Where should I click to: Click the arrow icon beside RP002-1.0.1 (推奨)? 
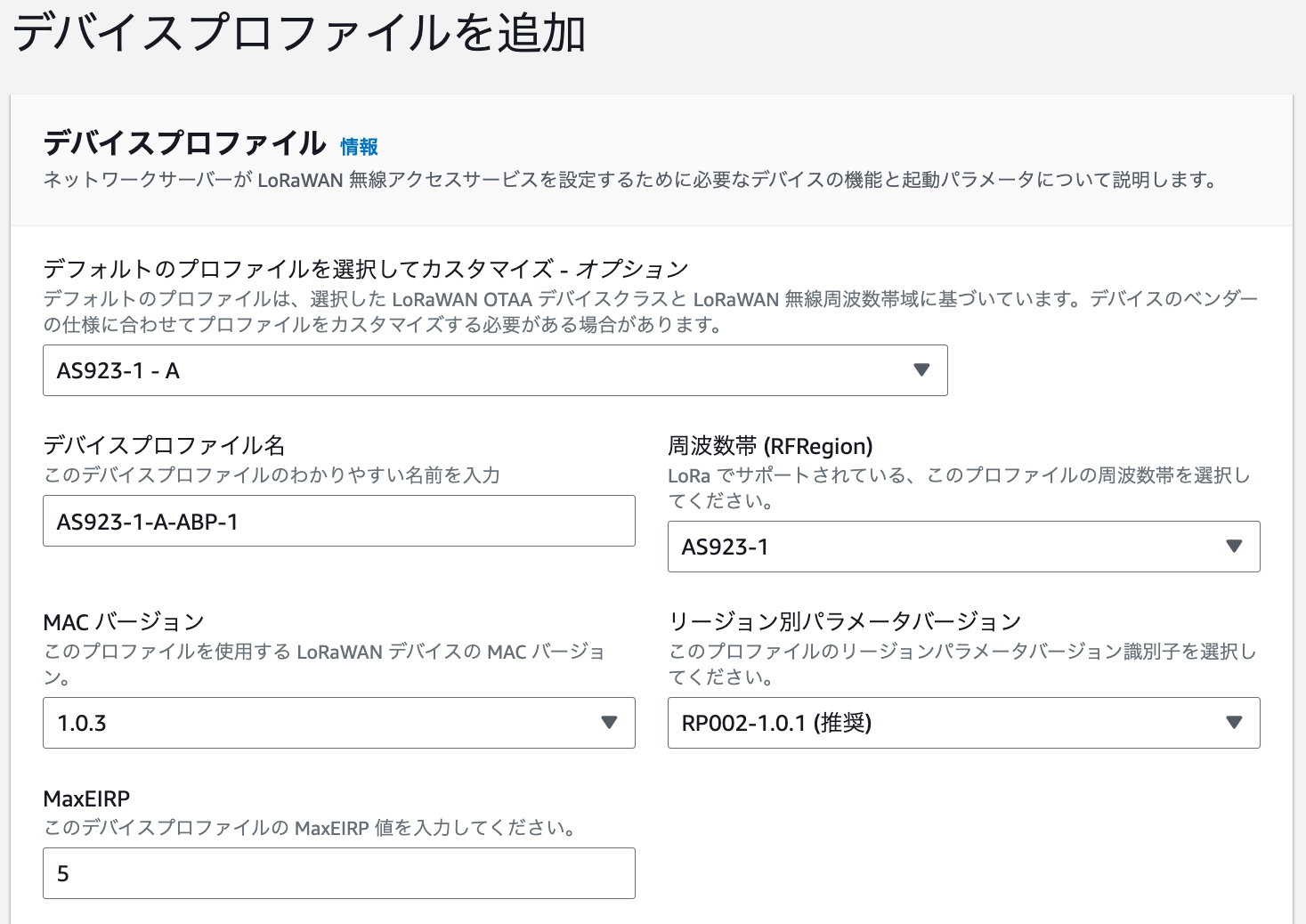pyautogui.click(x=1233, y=723)
